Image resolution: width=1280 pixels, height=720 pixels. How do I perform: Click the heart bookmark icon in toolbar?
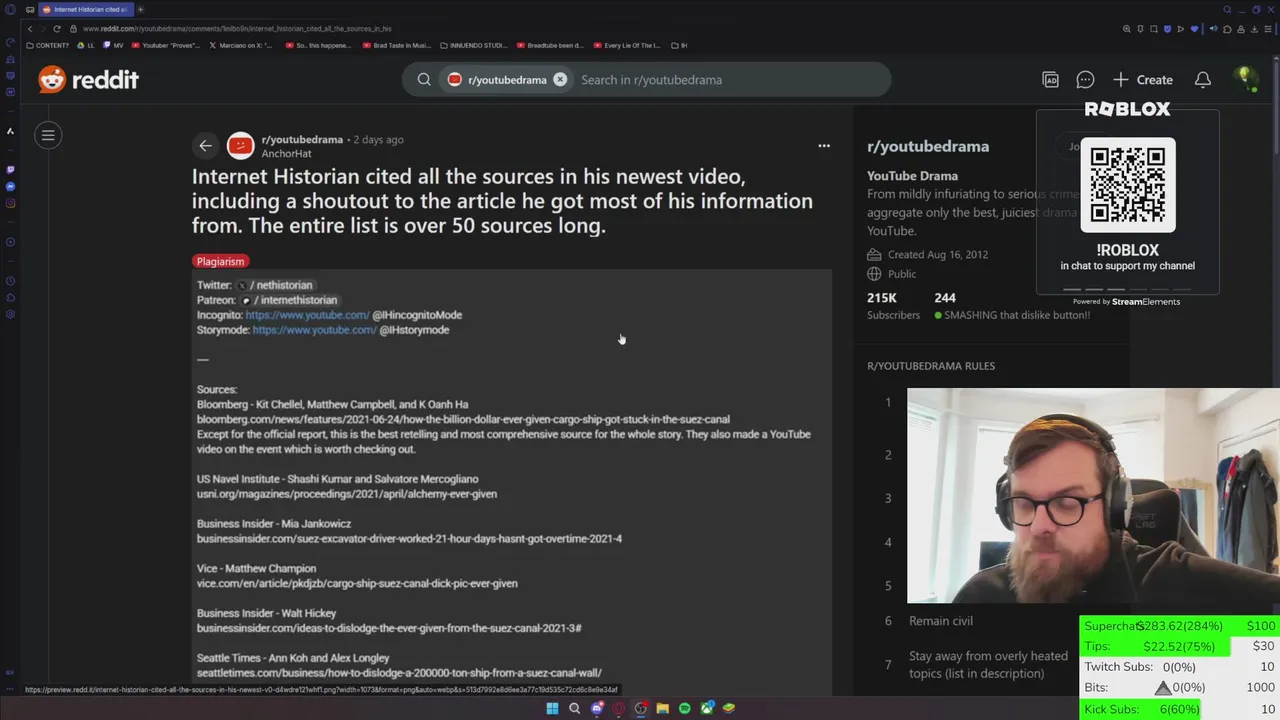pyautogui.click(x=1194, y=29)
